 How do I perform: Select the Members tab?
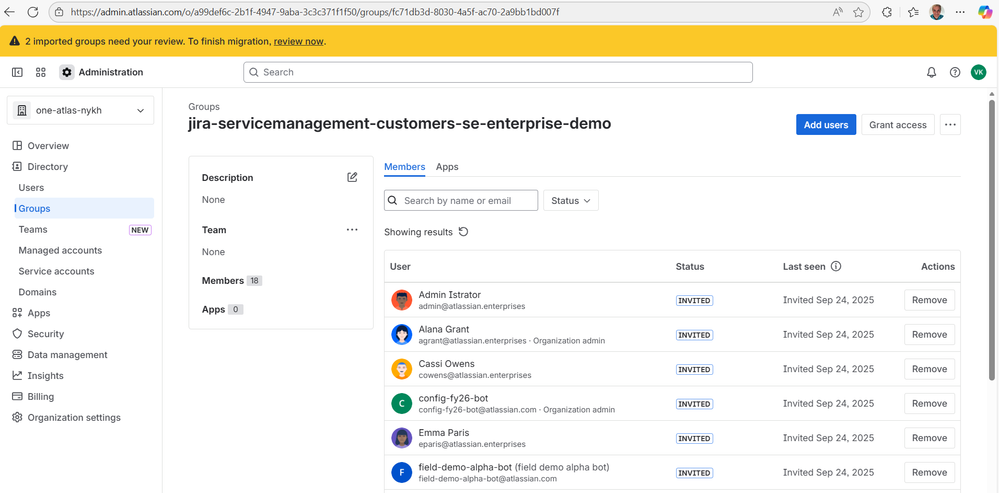coord(404,167)
